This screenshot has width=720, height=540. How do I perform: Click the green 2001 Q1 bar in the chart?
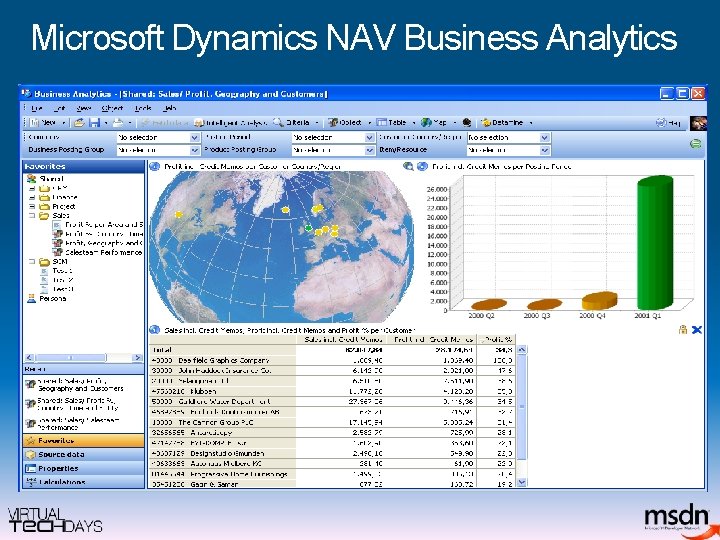click(655, 242)
